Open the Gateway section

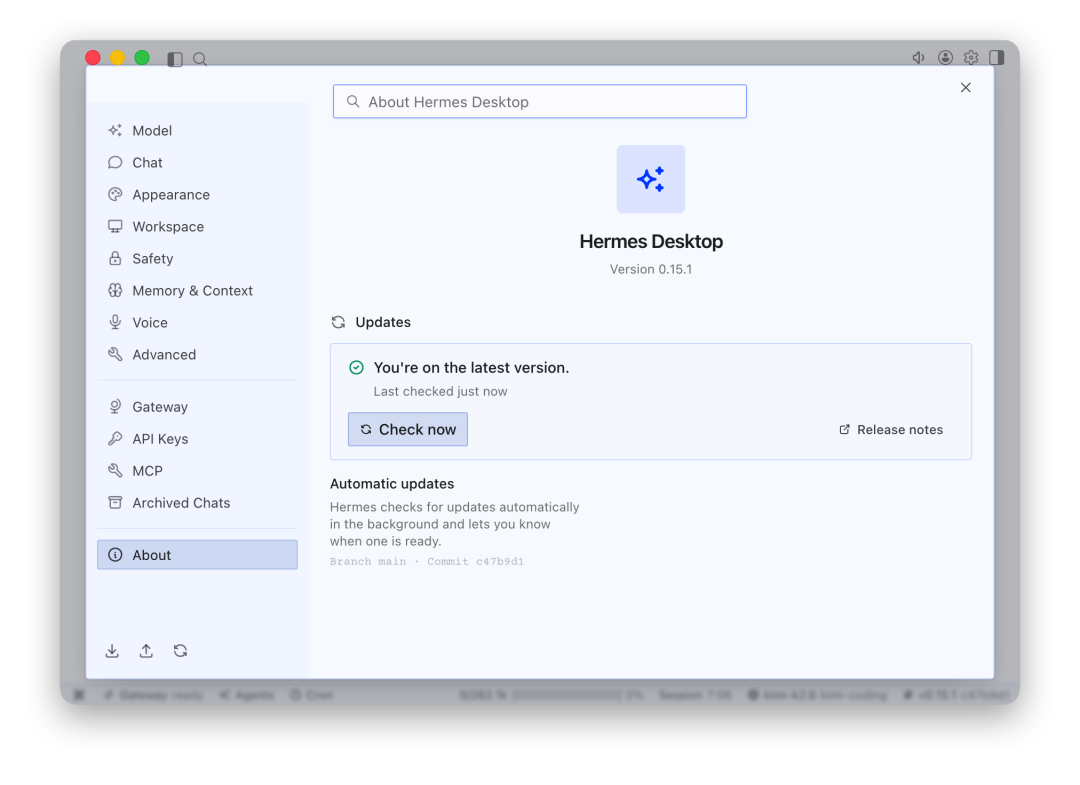[x=198, y=407]
